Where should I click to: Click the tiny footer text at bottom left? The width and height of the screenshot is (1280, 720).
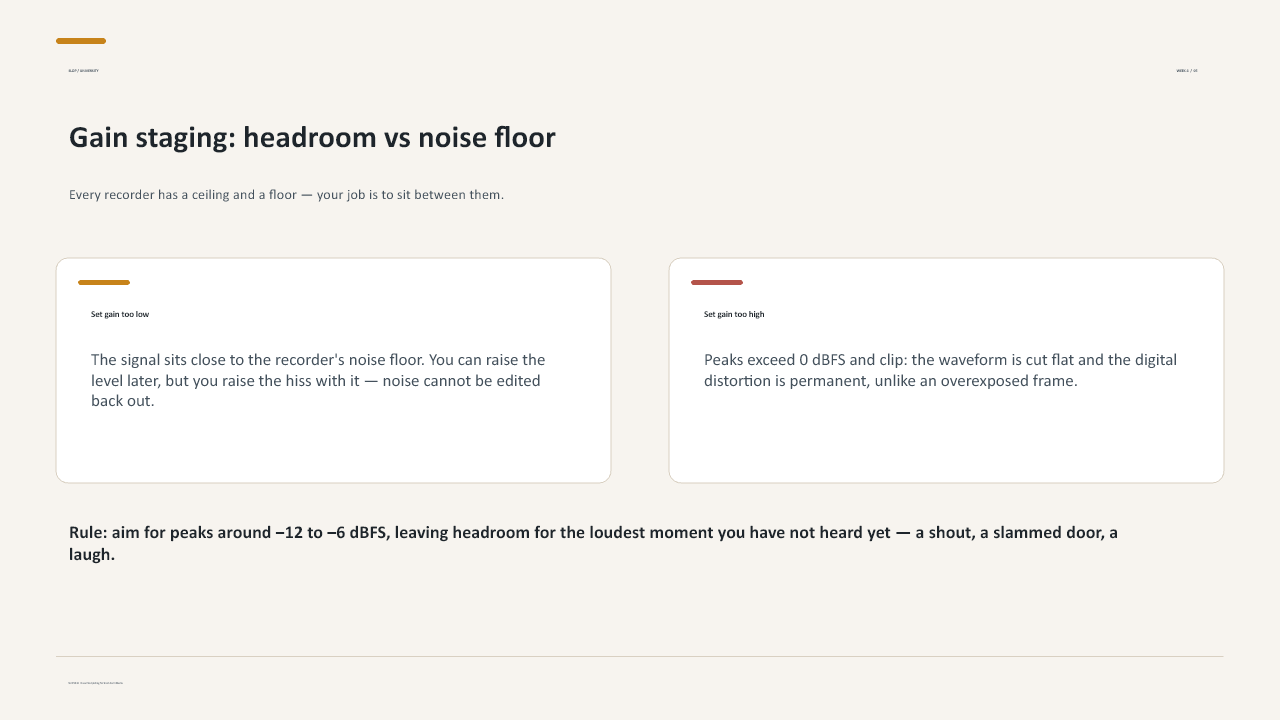[96, 683]
